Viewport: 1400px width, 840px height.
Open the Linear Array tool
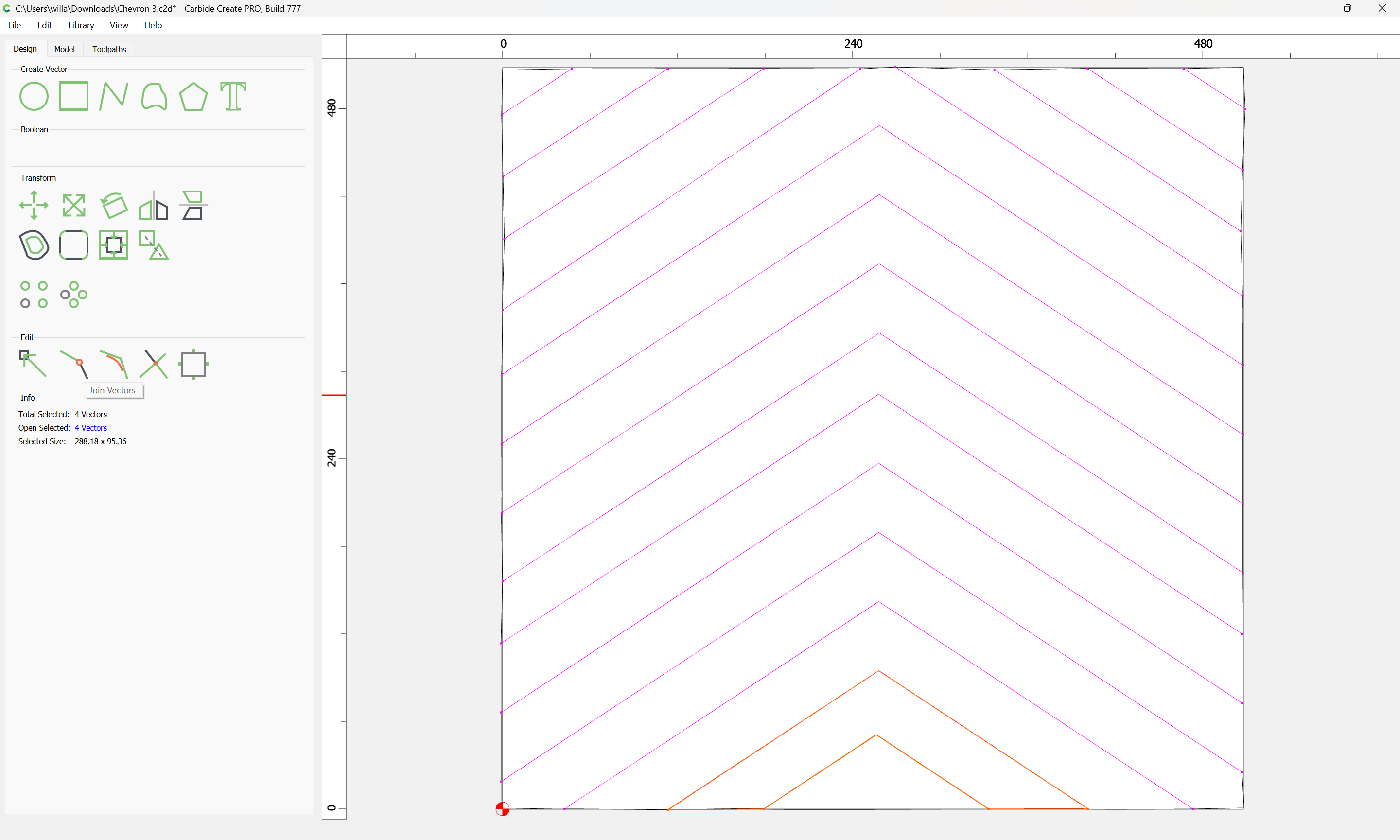pyautogui.click(x=34, y=294)
